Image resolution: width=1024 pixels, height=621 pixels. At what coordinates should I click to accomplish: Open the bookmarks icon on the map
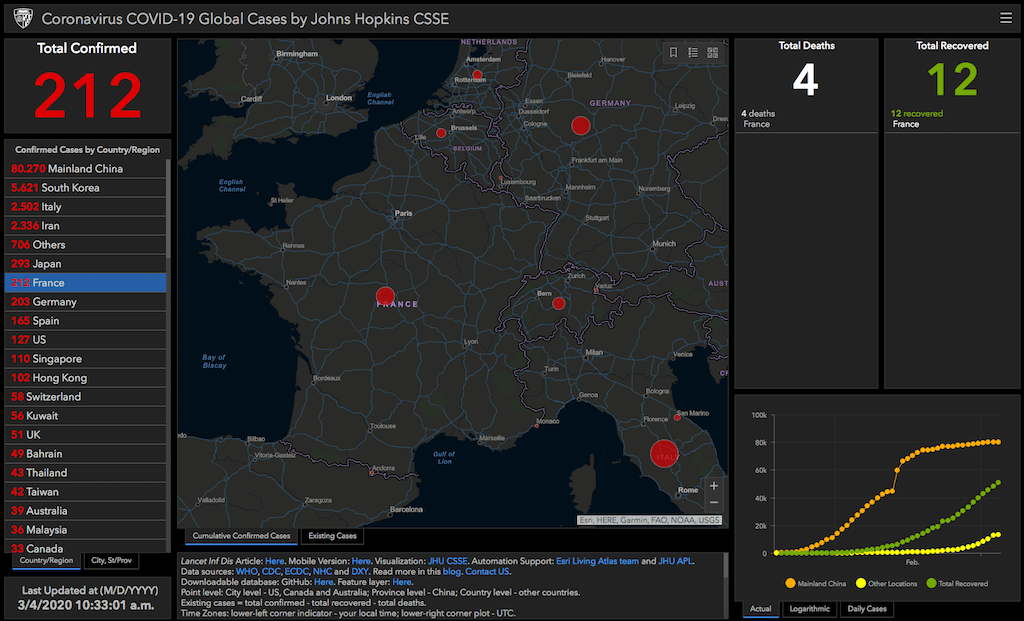(674, 52)
